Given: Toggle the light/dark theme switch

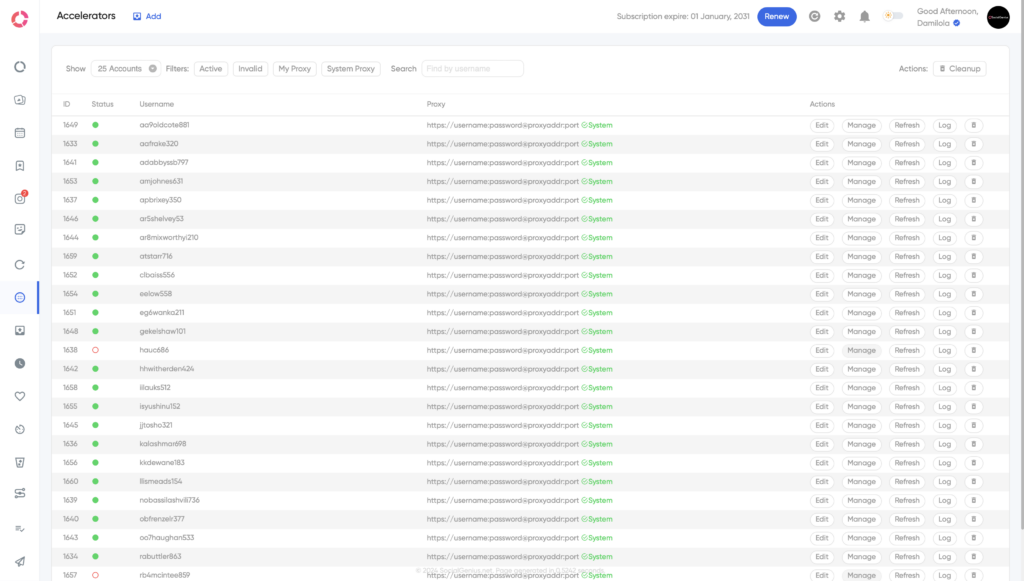Looking at the screenshot, I should pyautogui.click(x=892, y=16).
